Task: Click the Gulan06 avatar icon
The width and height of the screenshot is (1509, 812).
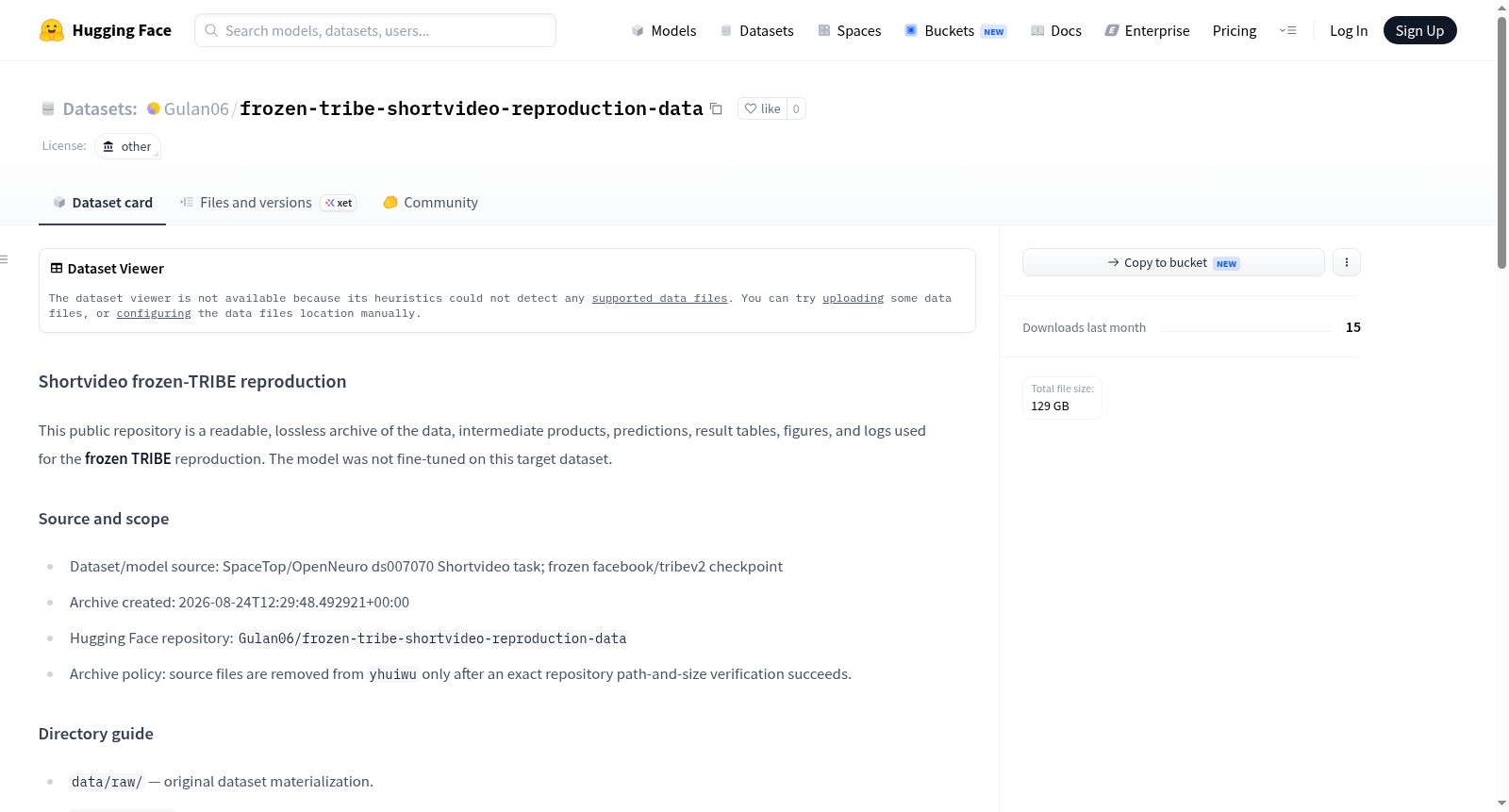Action: [154, 108]
